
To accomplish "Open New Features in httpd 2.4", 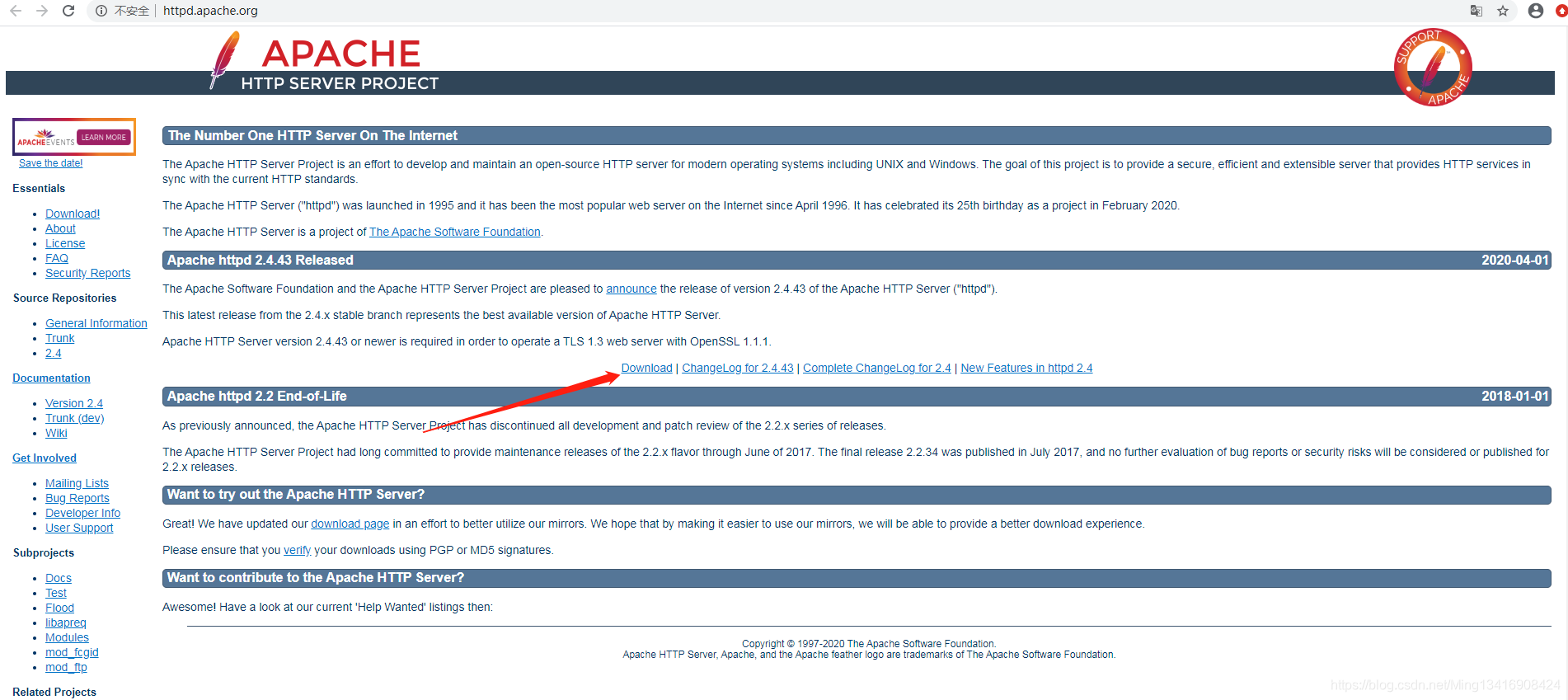I will pos(1026,368).
